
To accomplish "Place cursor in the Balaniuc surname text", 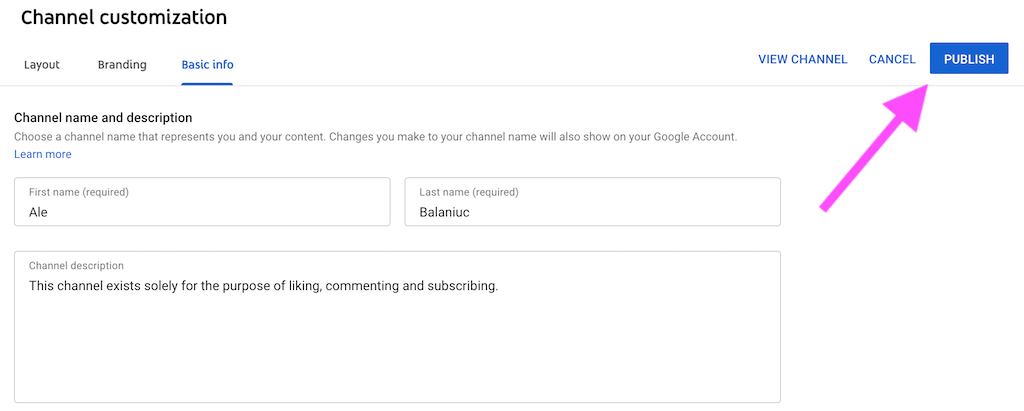I will click(444, 212).
